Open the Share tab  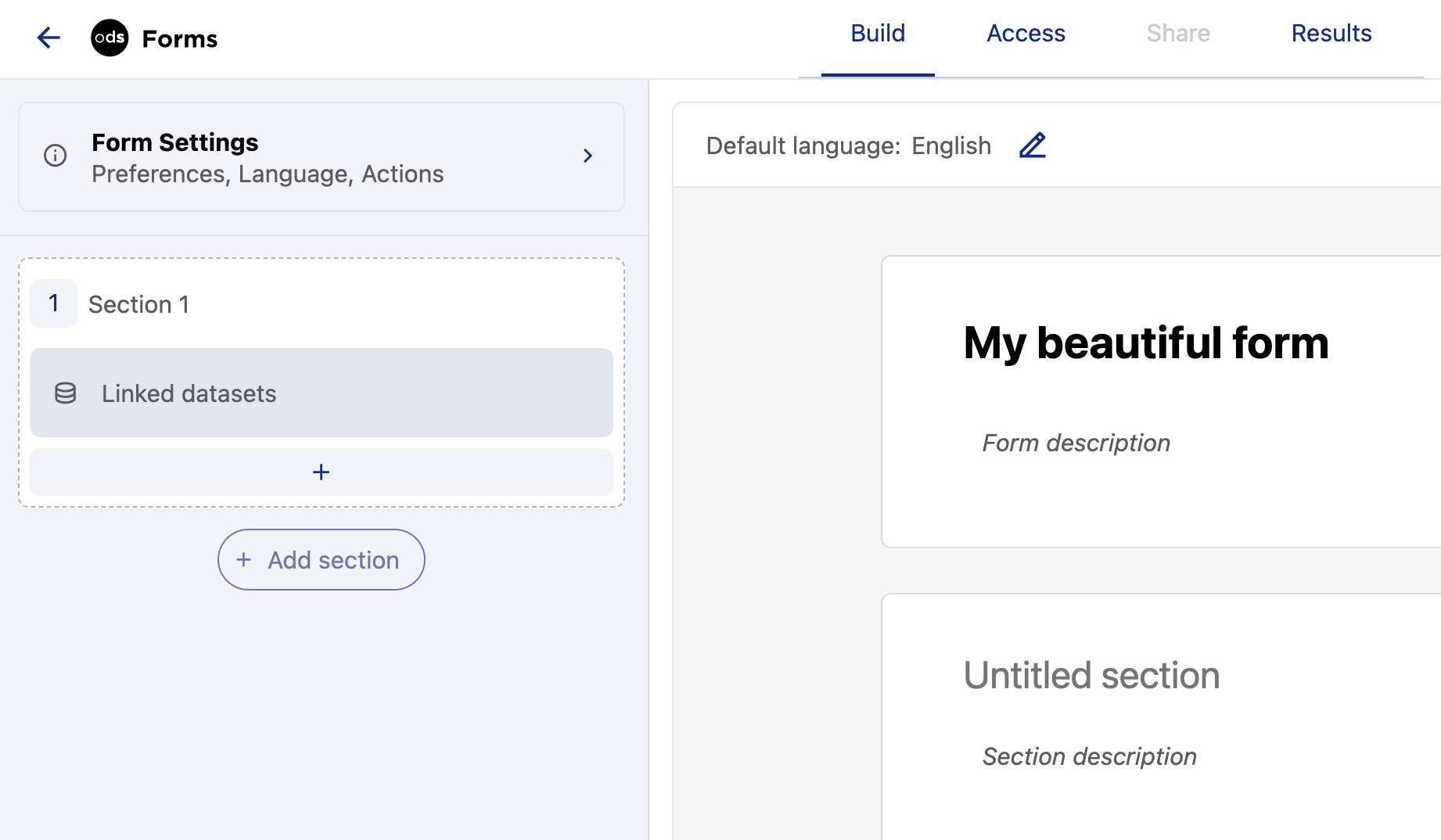click(x=1178, y=34)
